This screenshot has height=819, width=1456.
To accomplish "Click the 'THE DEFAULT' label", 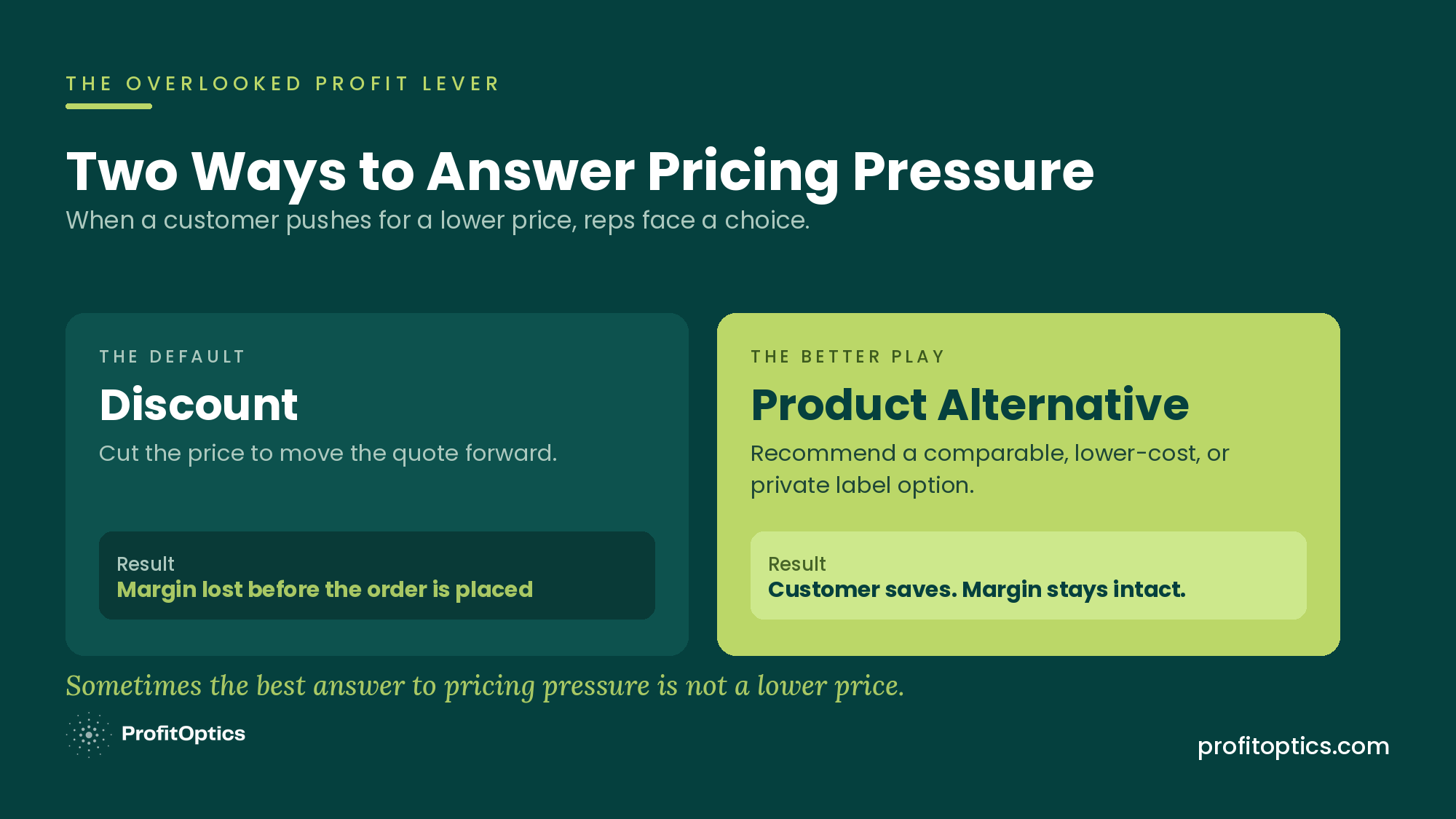I will pos(173,357).
